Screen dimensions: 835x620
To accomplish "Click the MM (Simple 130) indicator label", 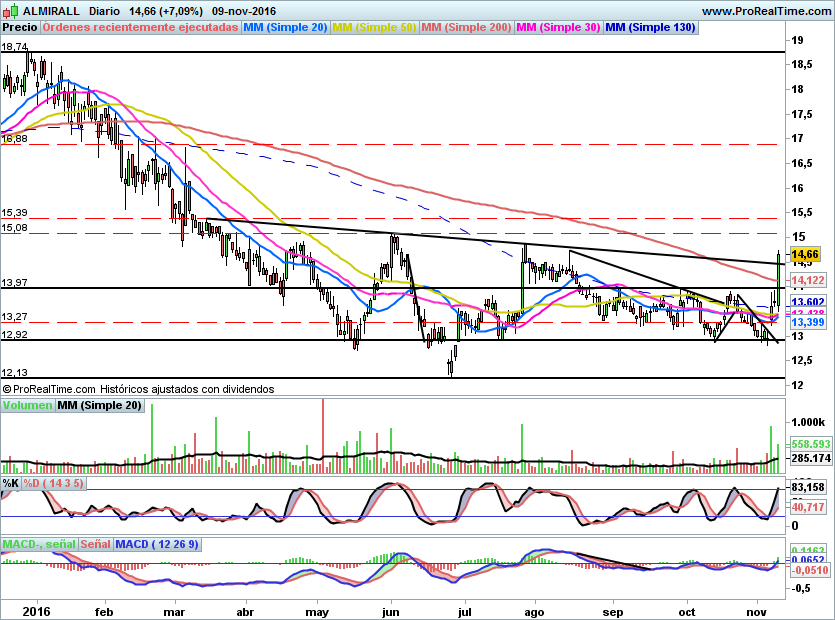I will pos(650,27).
